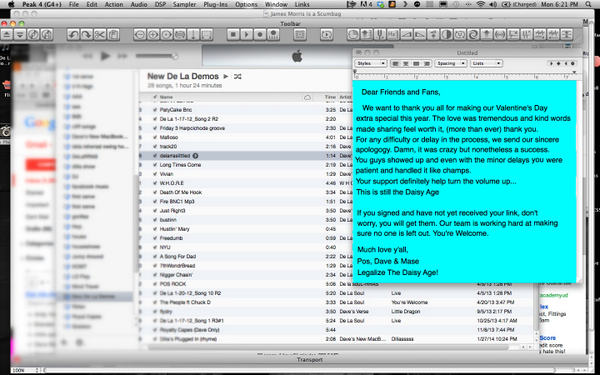Select The People ft Chuck D row
Image resolution: width=600 pixels, height=375 pixels.
pyautogui.click(x=337, y=302)
